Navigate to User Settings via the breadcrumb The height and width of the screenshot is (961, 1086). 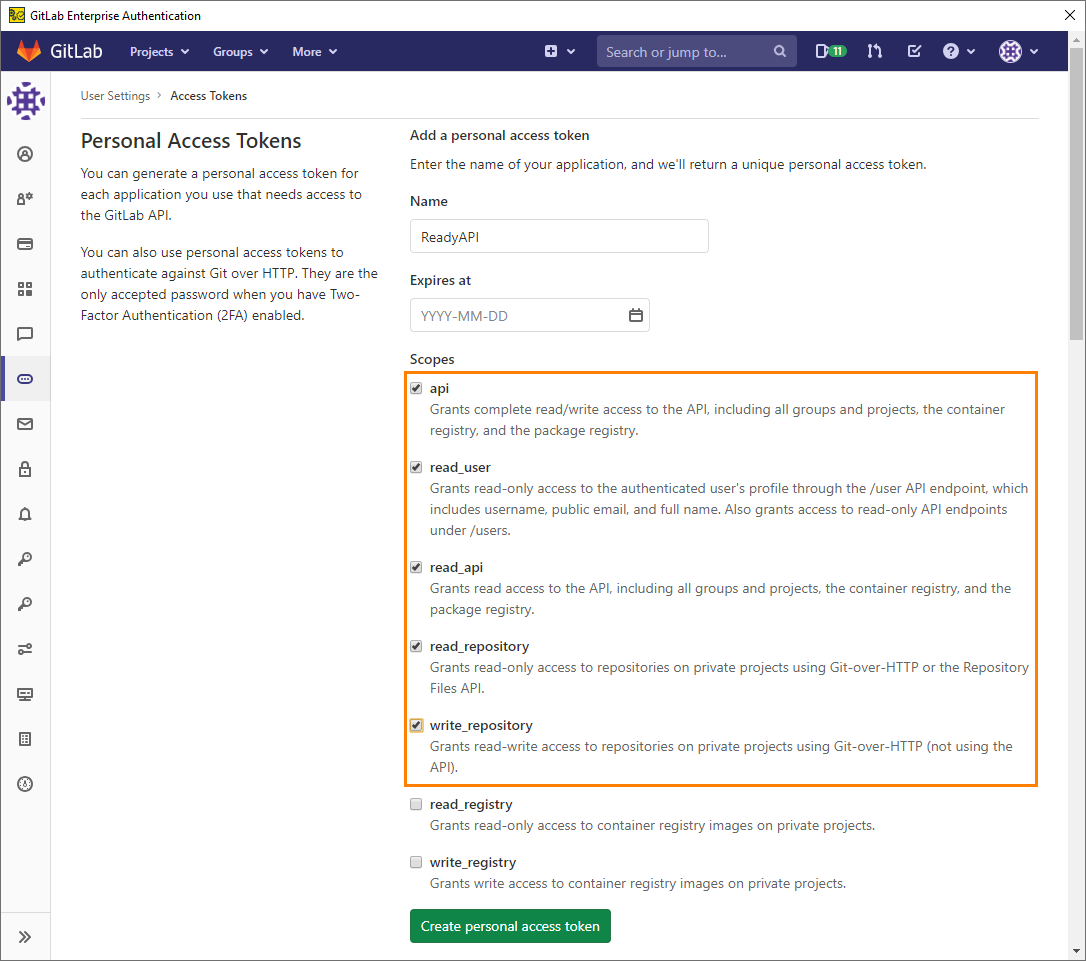pos(115,95)
